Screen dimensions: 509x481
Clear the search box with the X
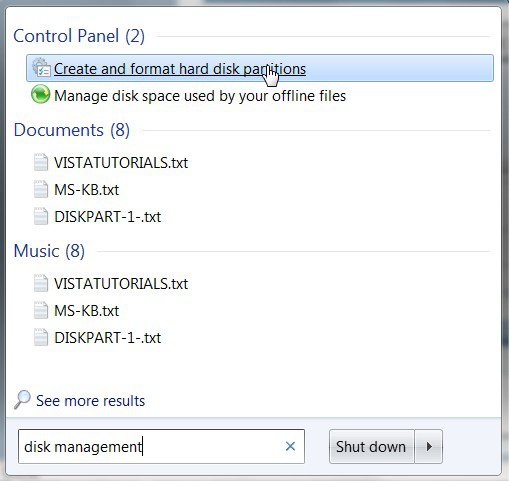[290, 446]
